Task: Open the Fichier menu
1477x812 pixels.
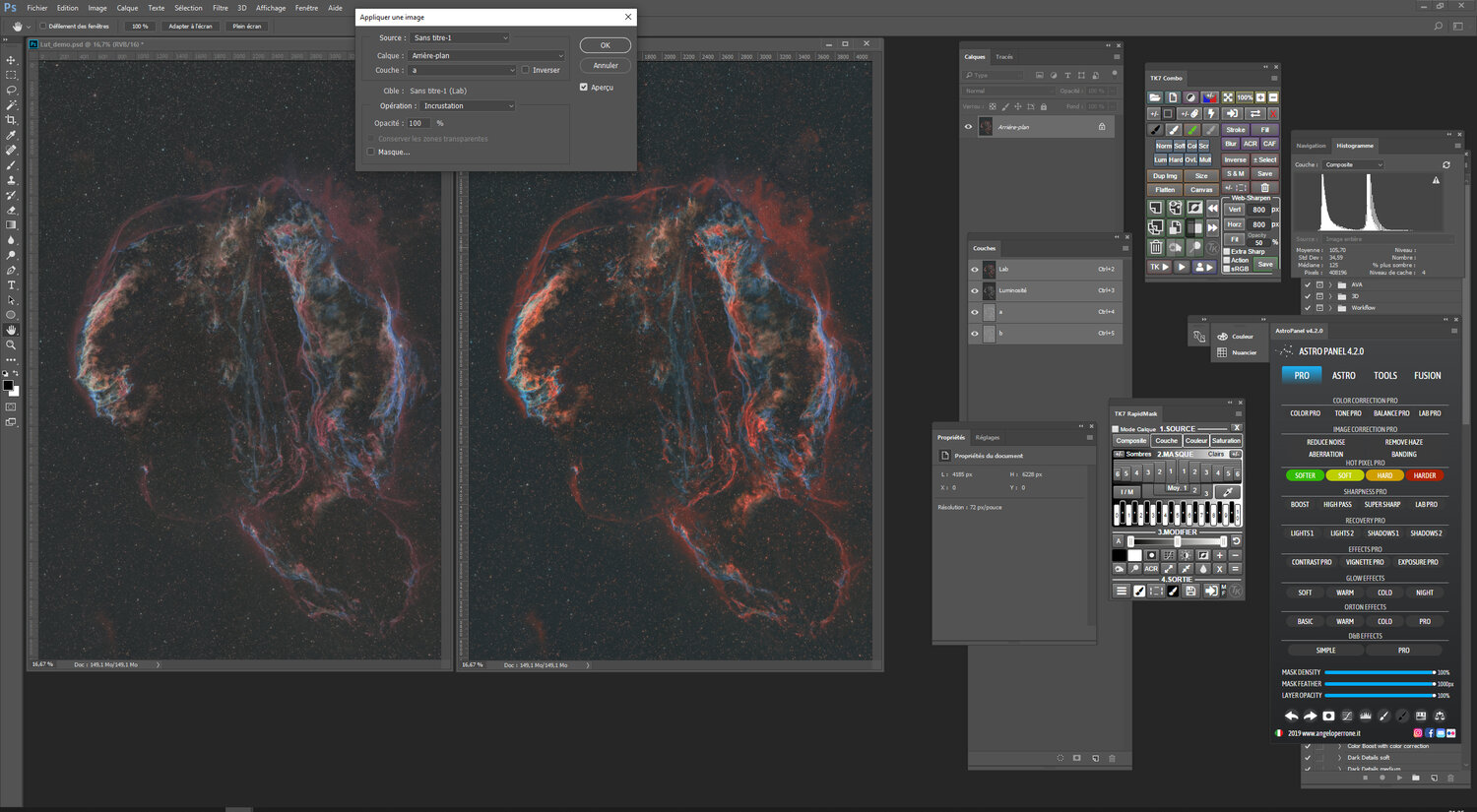Action: [x=37, y=8]
